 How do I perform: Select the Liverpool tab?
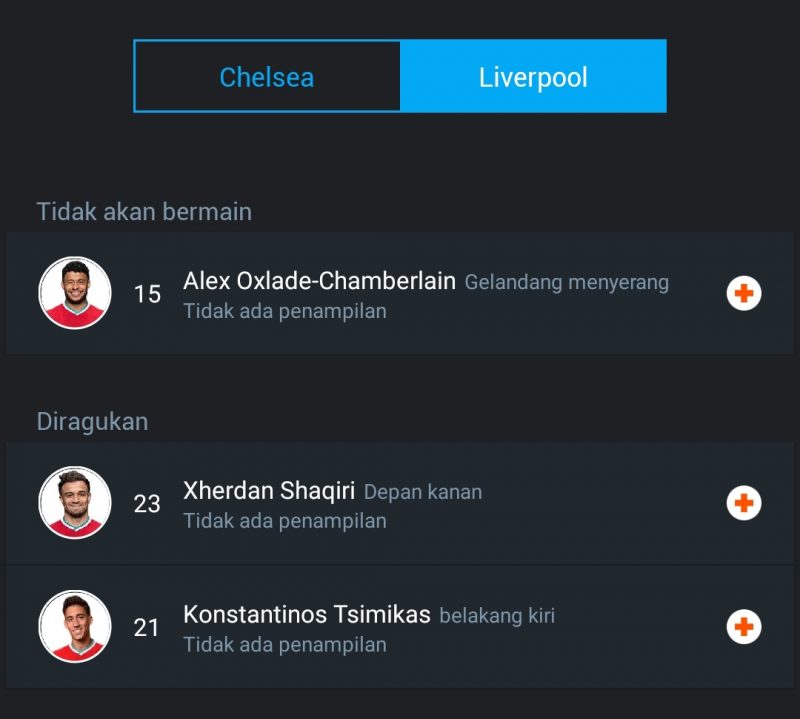(x=533, y=77)
